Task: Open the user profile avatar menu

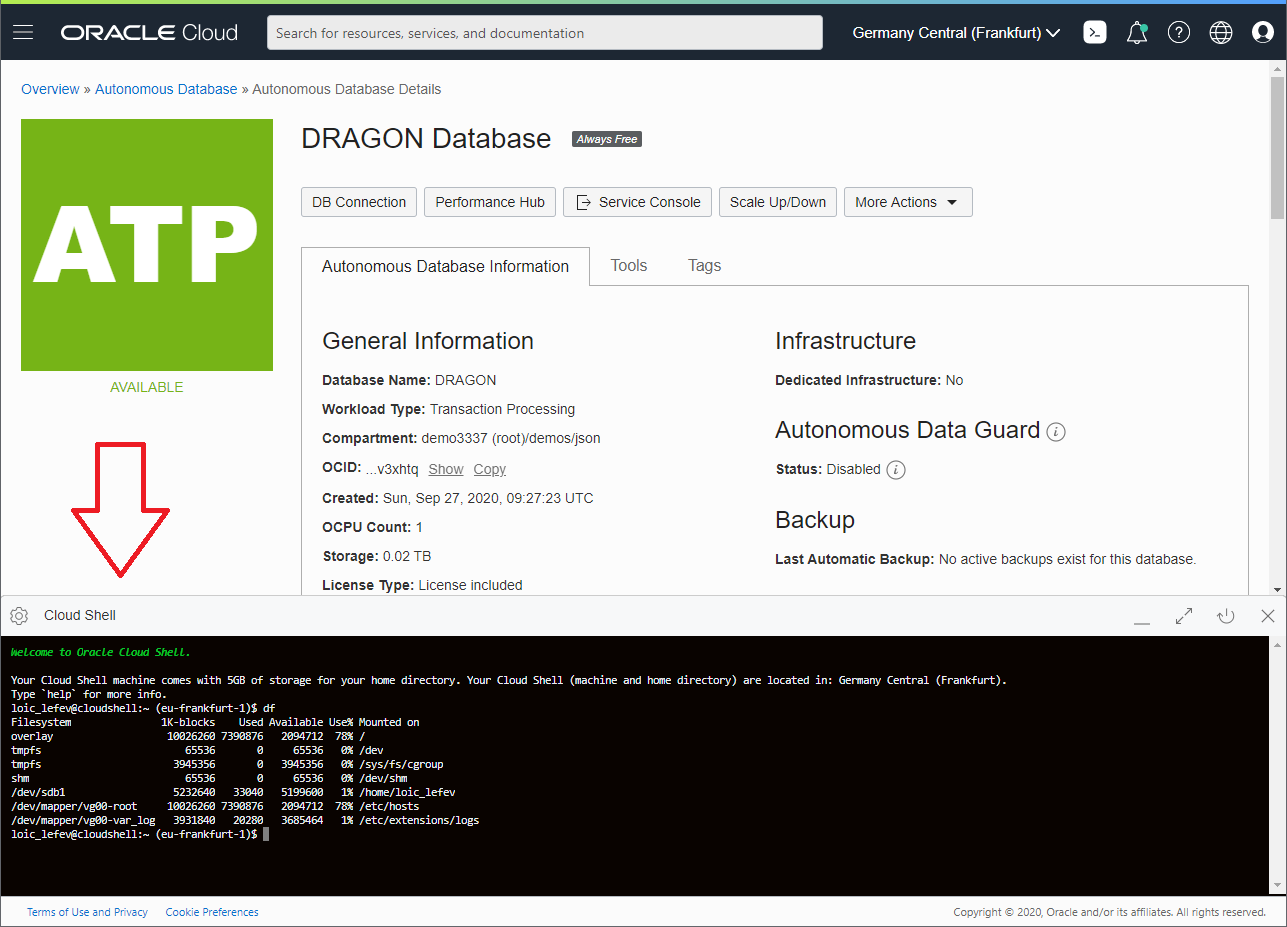Action: click(x=1263, y=33)
